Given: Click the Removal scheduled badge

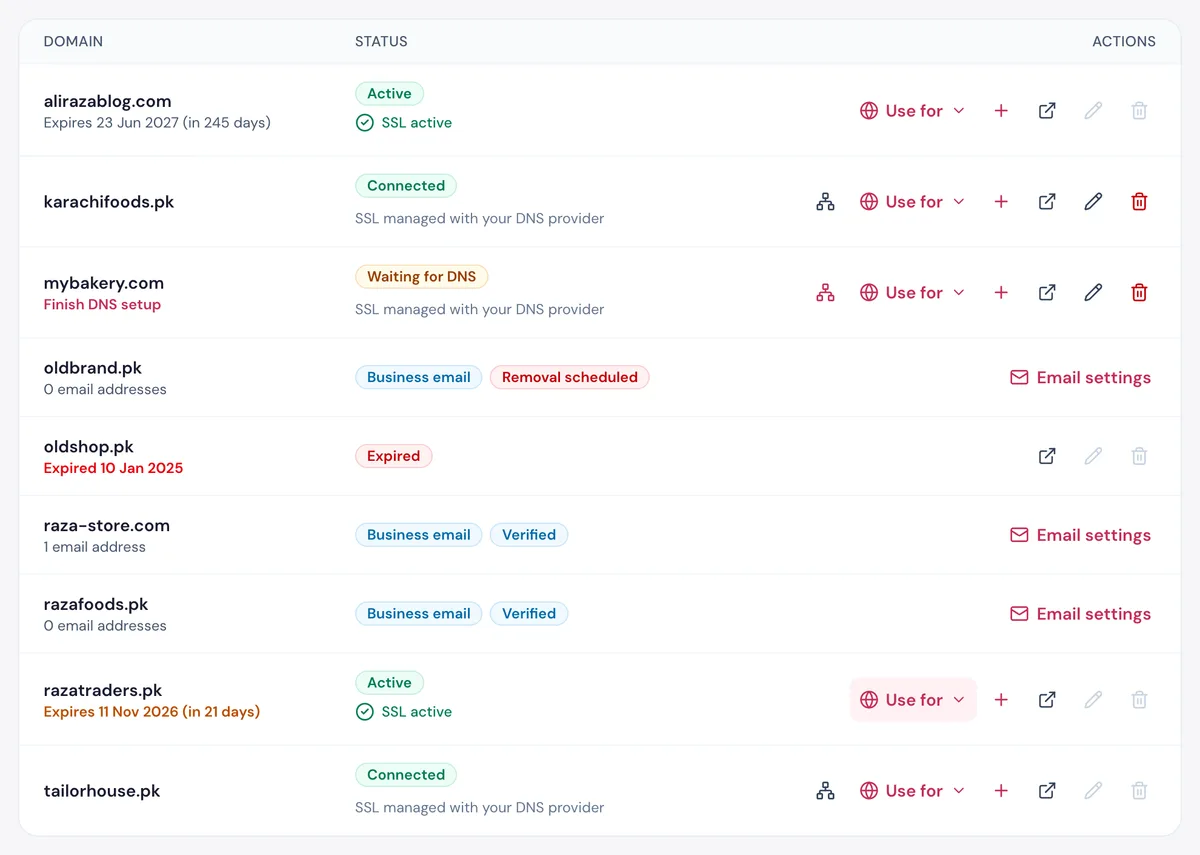Looking at the screenshot, I should coord(570,378).
